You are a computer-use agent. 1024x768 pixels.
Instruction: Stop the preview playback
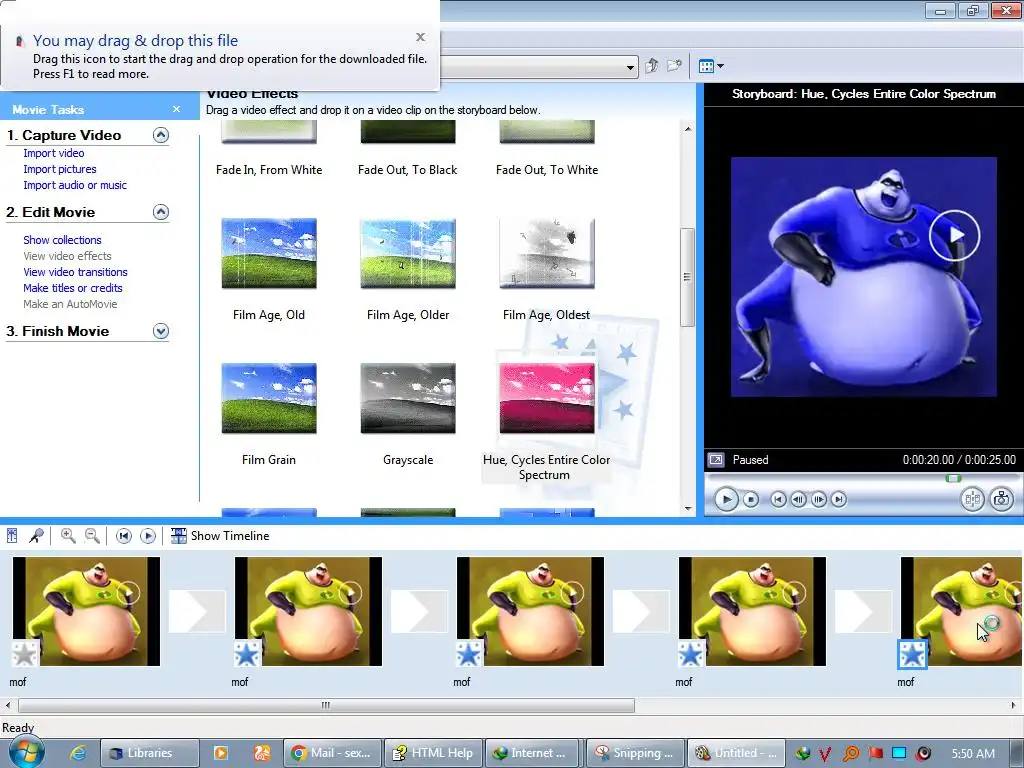[751, 500]
